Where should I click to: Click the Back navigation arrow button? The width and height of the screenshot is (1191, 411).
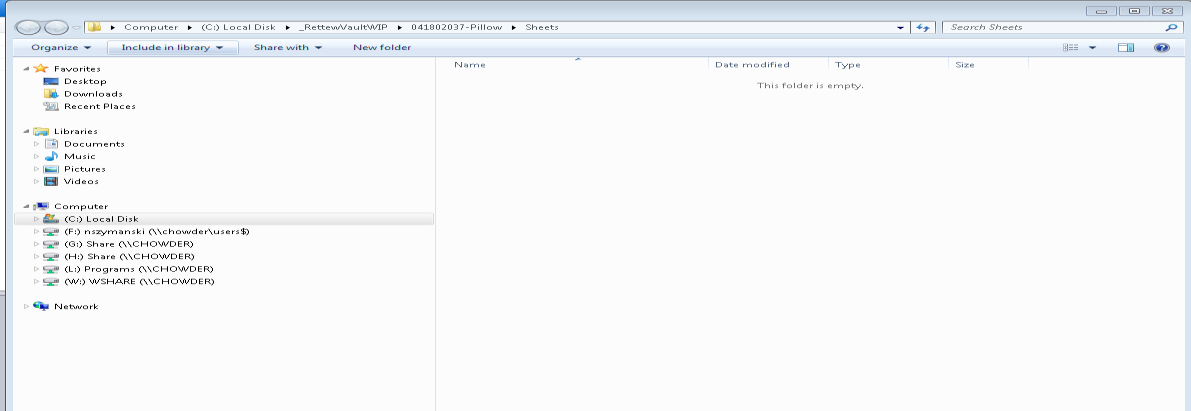28,27
